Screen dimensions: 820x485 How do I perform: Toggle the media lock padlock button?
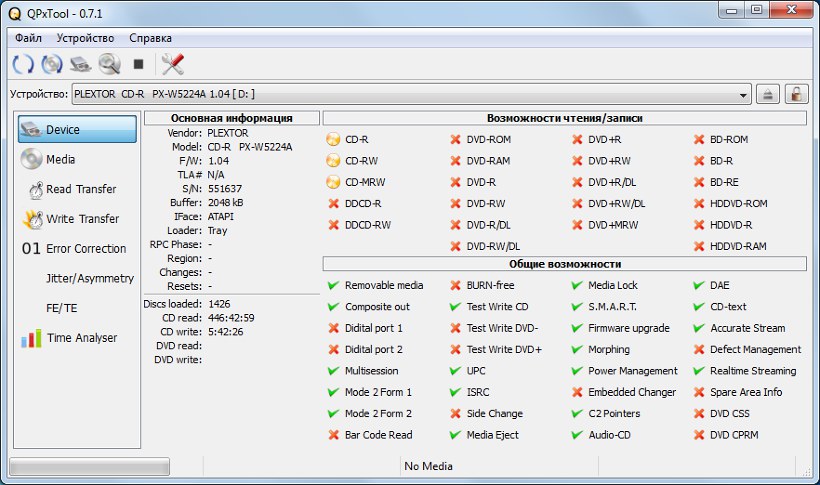[x=796, y=94]
